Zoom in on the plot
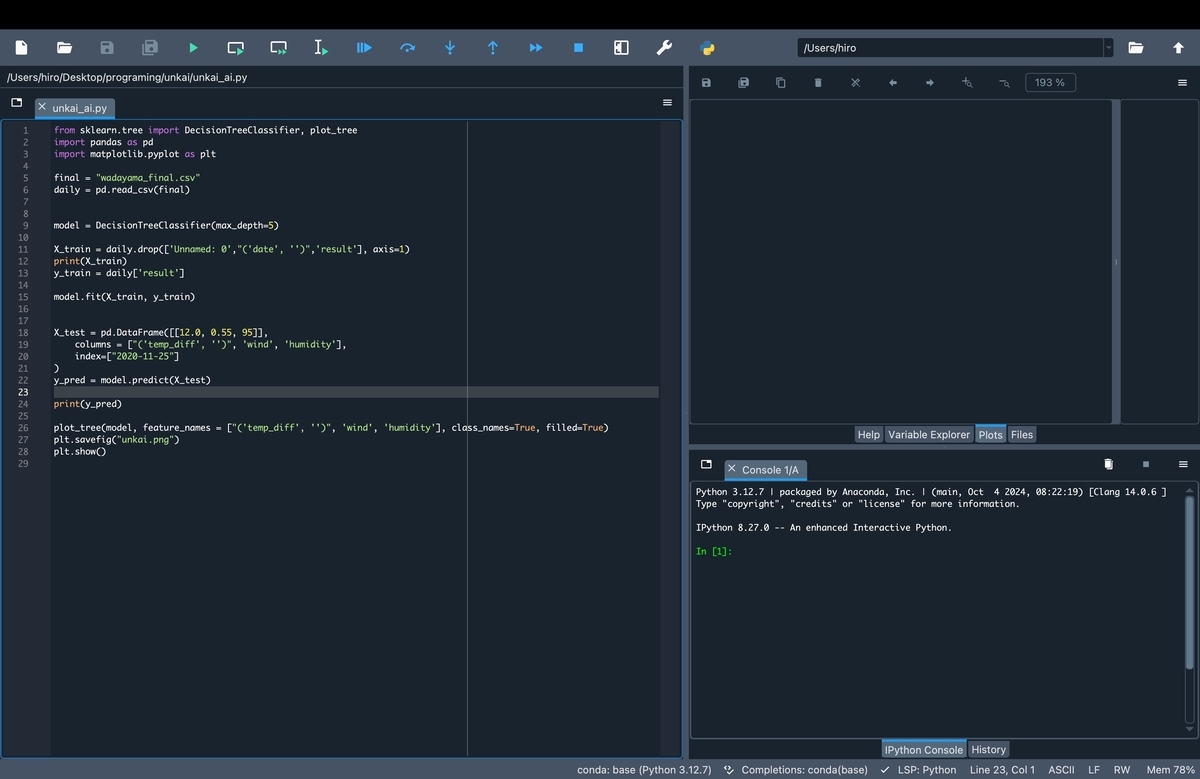Screen dimensions: 1200x779 [967, 83]
